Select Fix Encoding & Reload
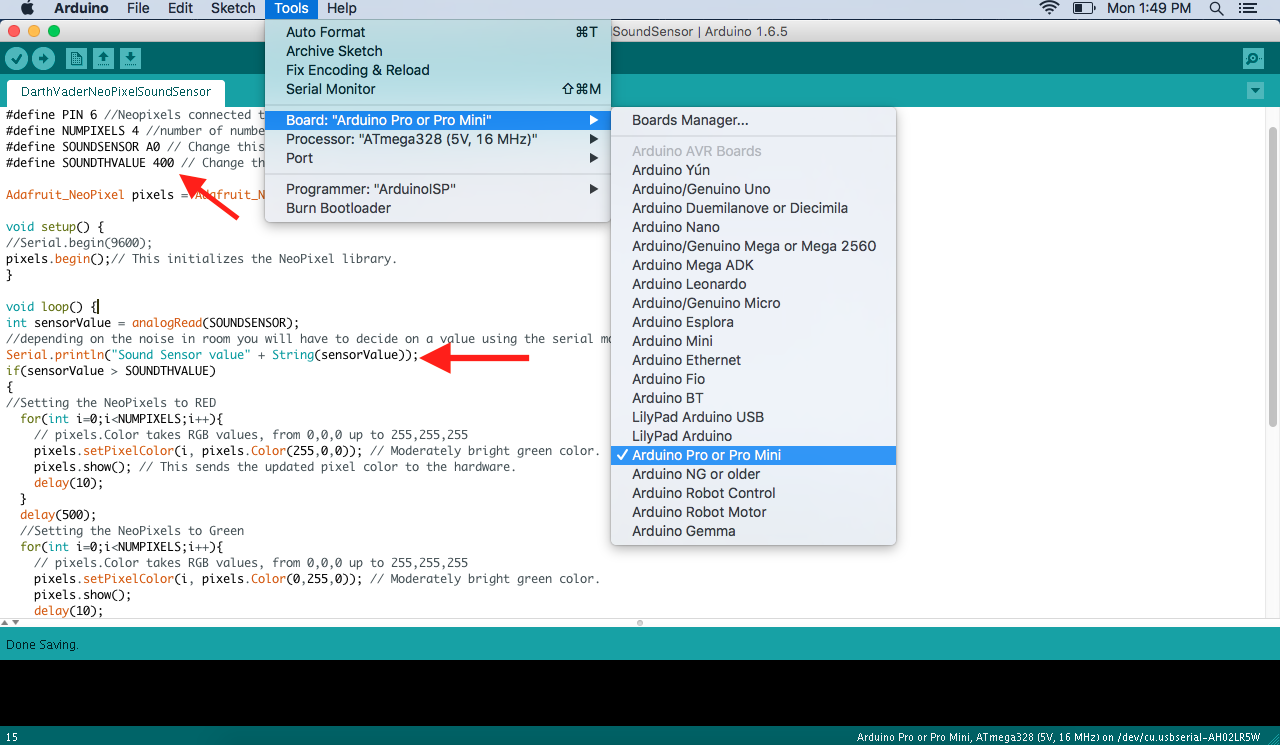Screen dimensions: 1280x745 [438, 70]
